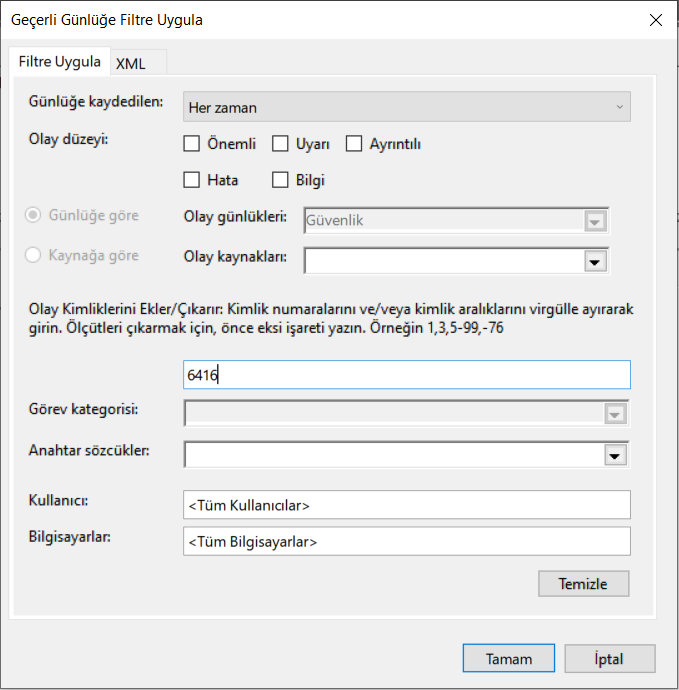Toggle the Bilgi checkbox

pos(280,180)
